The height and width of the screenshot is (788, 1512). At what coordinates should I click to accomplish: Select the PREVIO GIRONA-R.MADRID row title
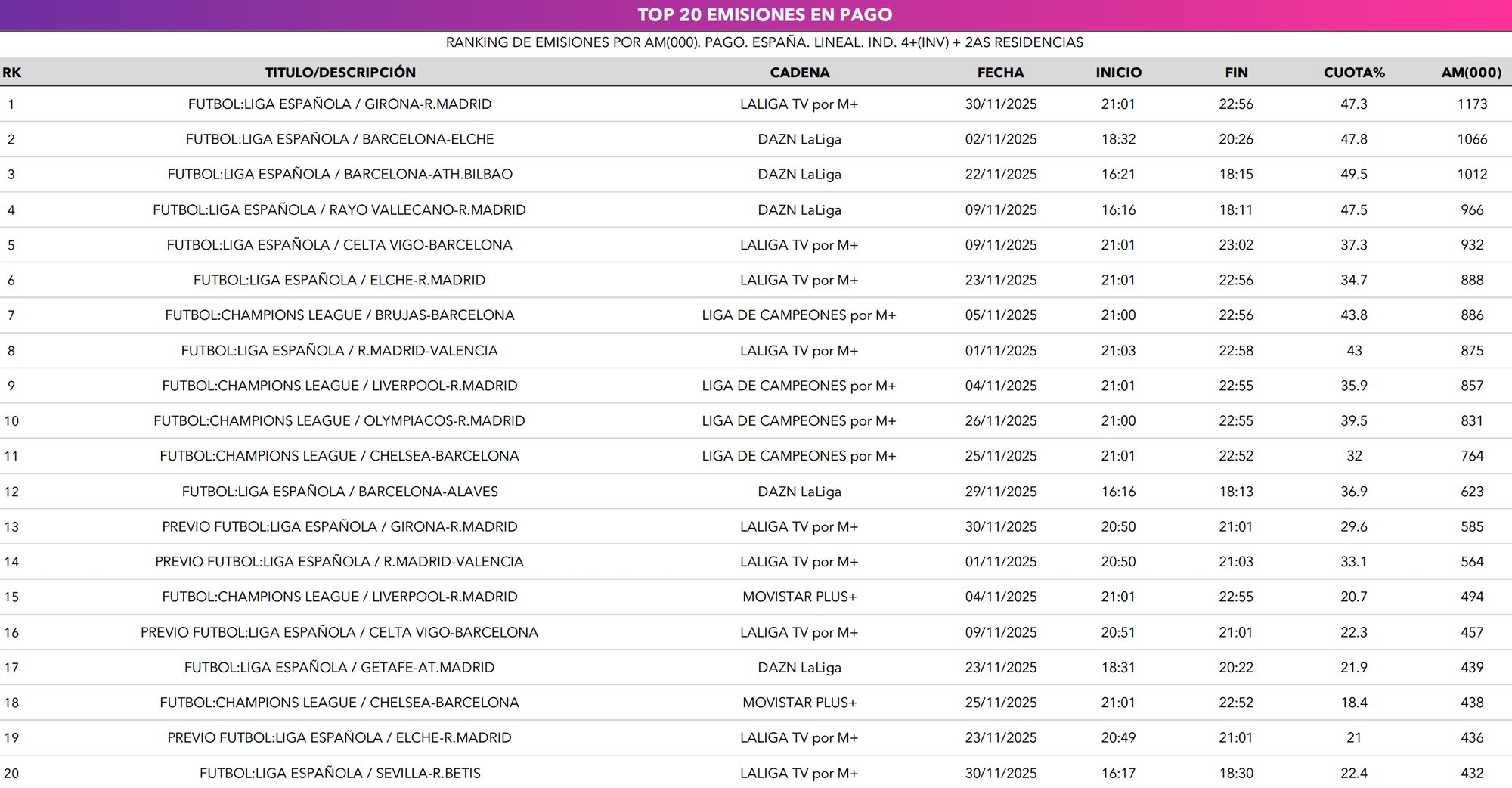(x=339, y=526)
